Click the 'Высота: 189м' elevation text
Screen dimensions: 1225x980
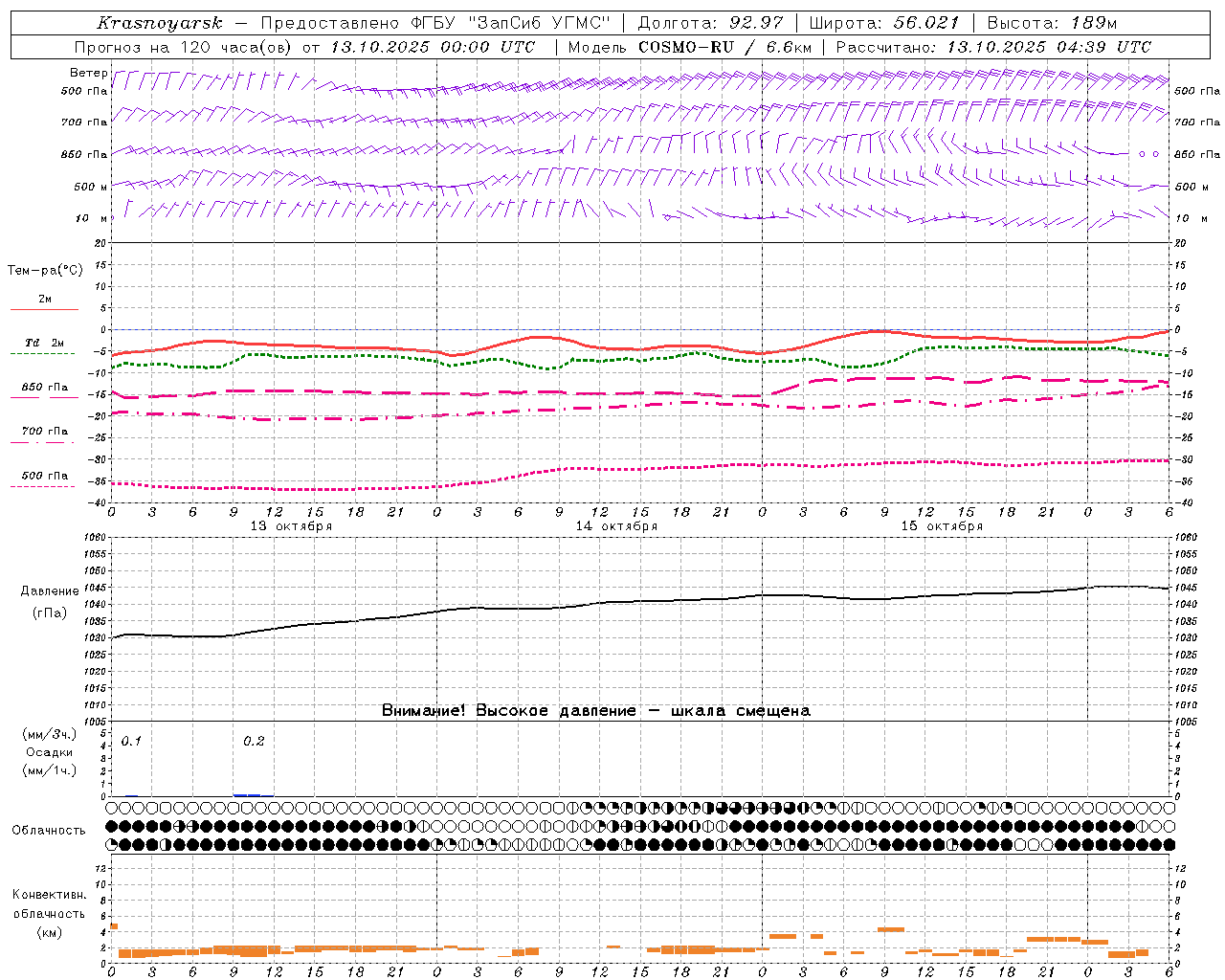(x=1052, y=23)
